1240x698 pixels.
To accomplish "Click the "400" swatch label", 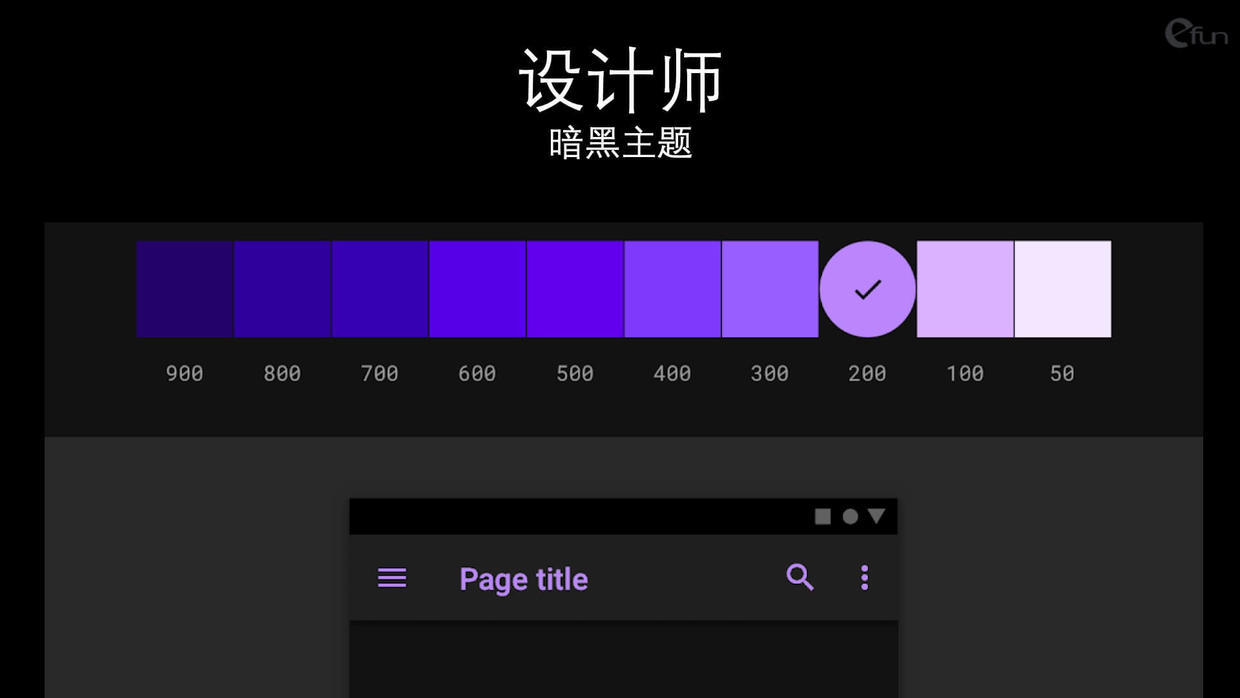I will point(672,373).
